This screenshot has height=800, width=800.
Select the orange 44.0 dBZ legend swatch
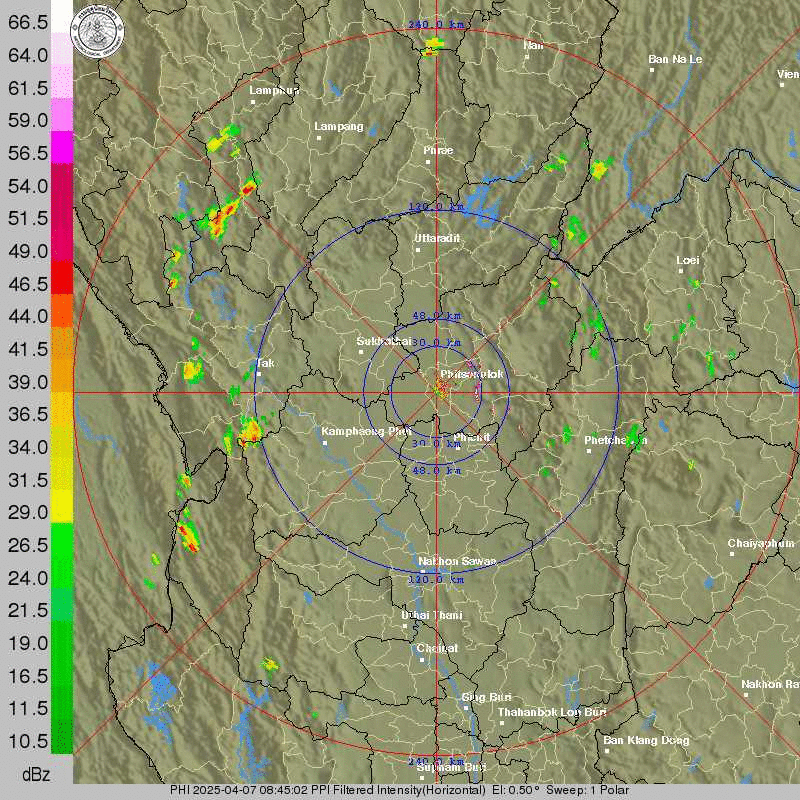tap(62, 310)
